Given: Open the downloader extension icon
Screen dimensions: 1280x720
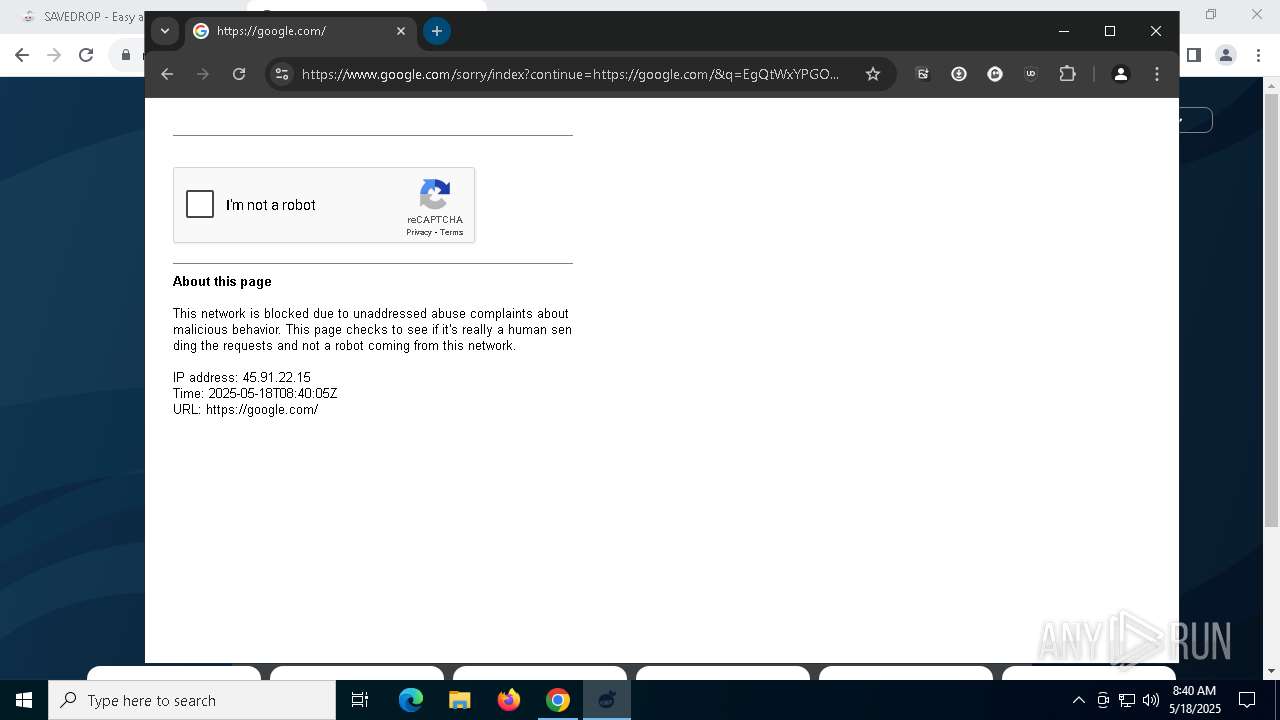Looking at the screenshot, I should tap(959, 74).
